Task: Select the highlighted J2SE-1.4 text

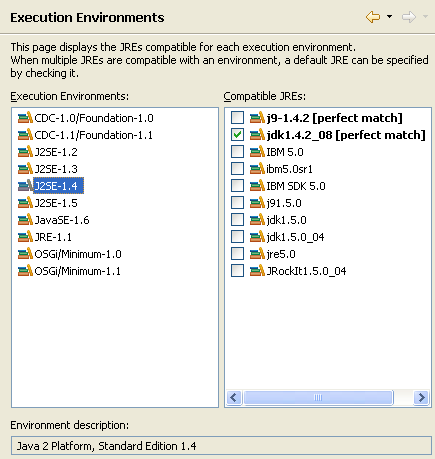Action: tap(58, 186)
